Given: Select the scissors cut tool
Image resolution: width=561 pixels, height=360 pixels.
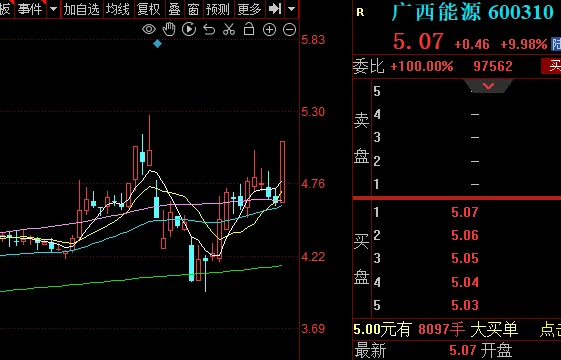Looking at the screenshot, I should point(229,29).
